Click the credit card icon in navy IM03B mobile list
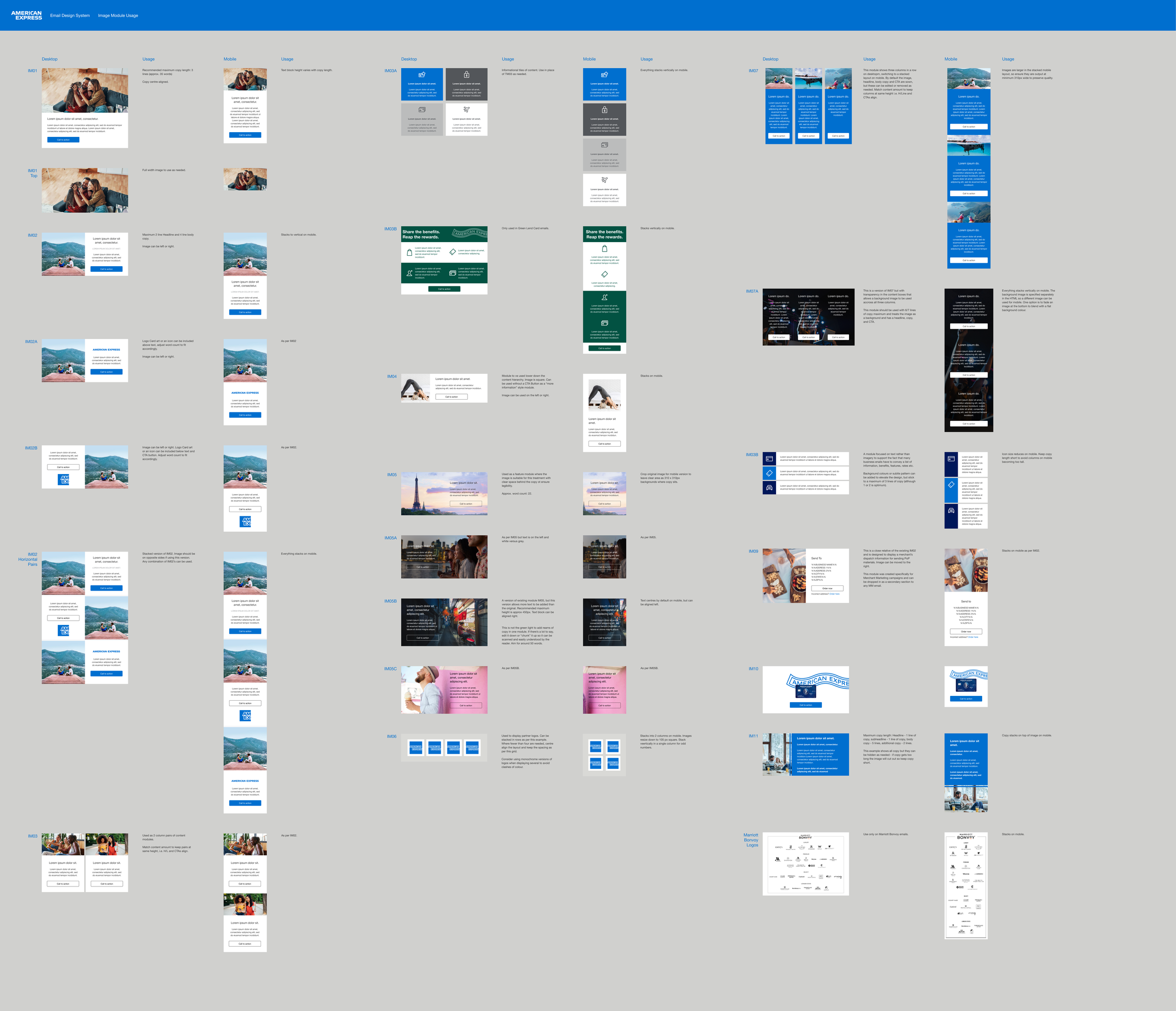 click(951, 458)
